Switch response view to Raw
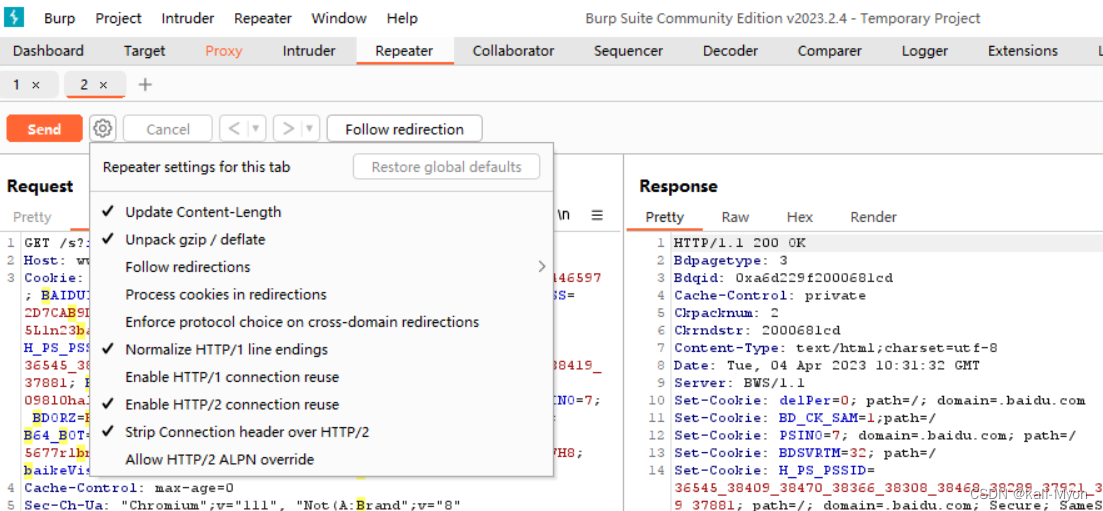 pyautogui.click(x=735, y=217)
